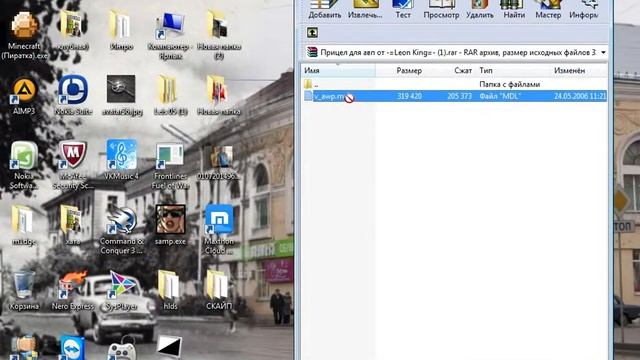
Task: Run the Тест archive test tool
Action: (x=403, y=9)
